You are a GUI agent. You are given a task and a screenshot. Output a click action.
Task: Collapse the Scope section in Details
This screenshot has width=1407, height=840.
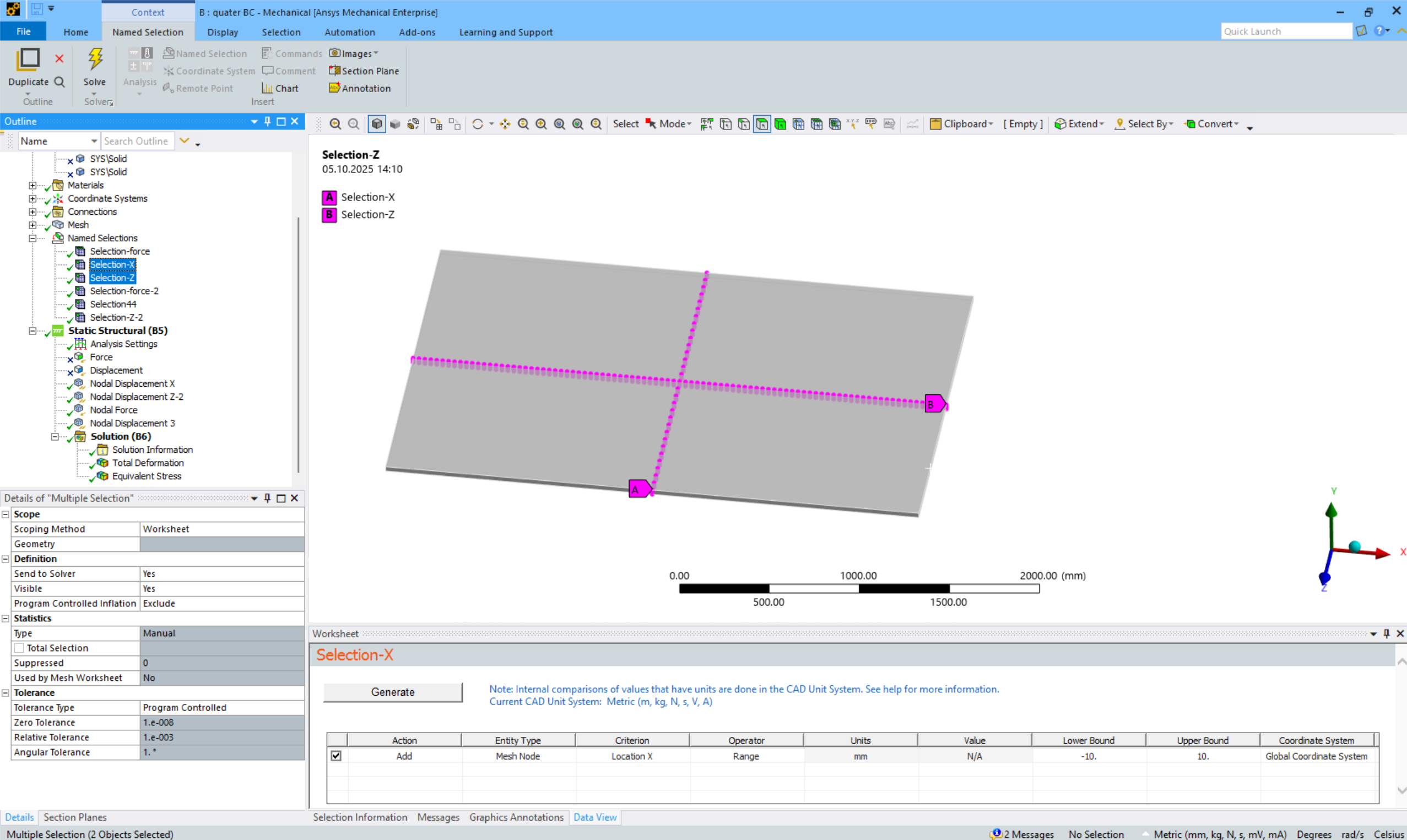click(x=6, y=514)
